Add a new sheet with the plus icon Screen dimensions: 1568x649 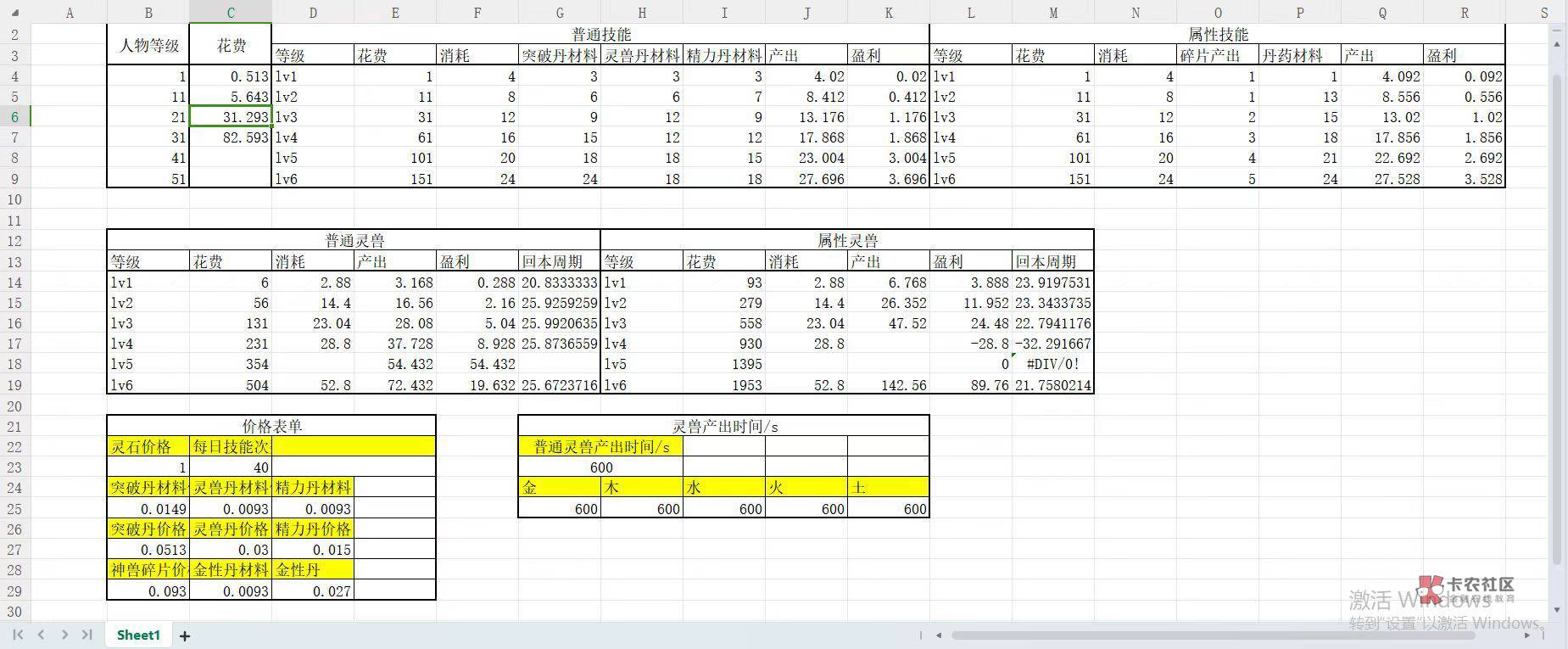pyautogui.click(x=185, y=635)
